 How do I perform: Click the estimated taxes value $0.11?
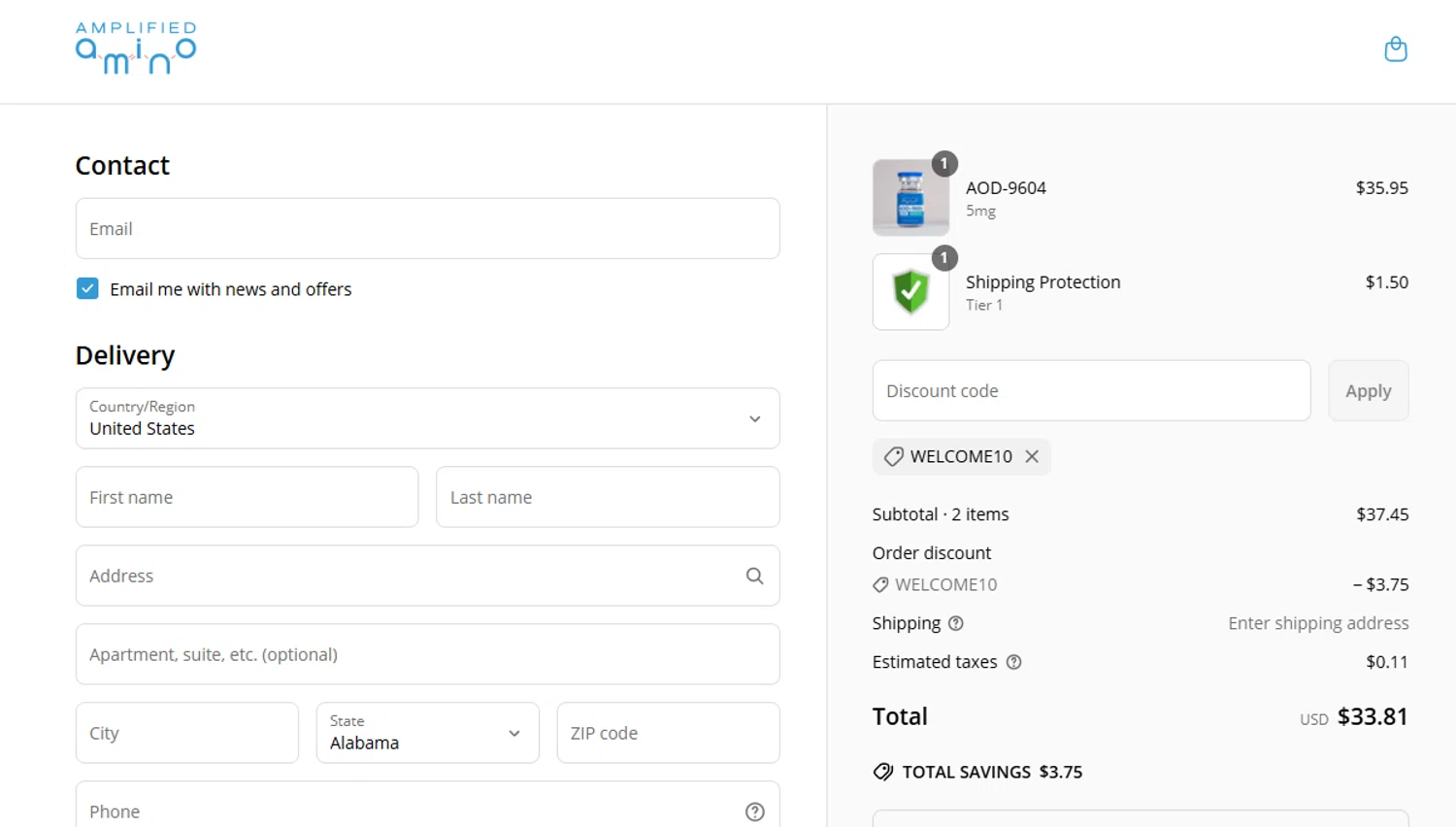1387,662
